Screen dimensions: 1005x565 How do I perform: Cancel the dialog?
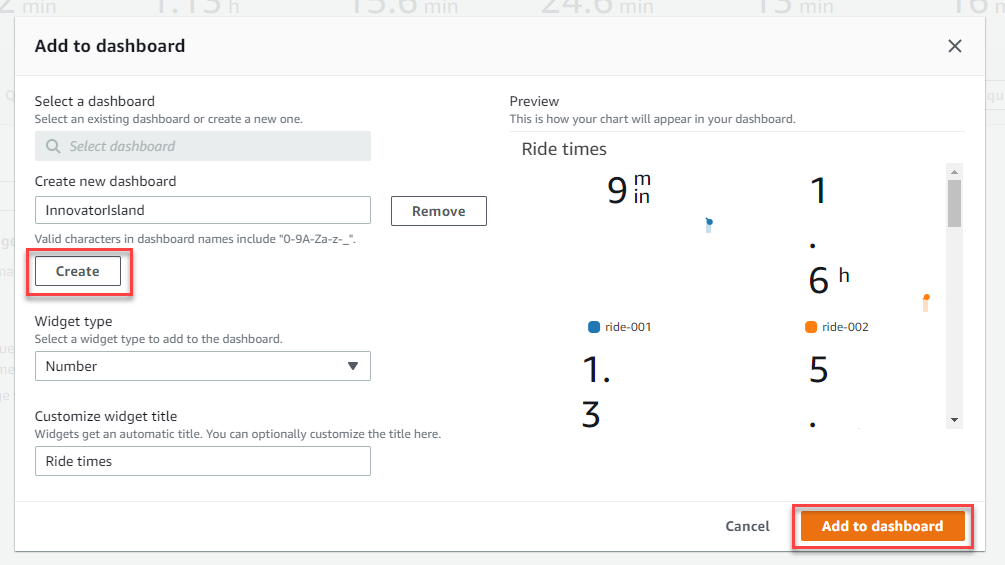click(x=747, y=526)
